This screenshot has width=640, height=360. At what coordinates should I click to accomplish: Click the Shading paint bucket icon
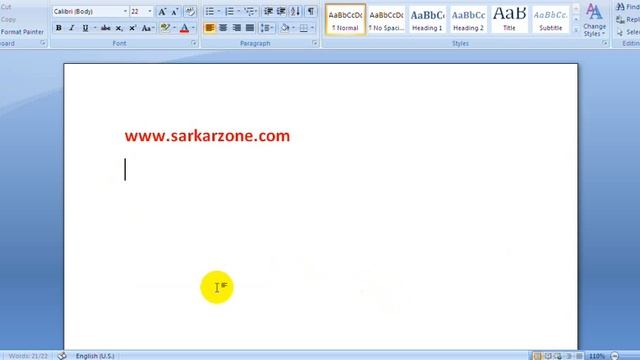point(285,28)
